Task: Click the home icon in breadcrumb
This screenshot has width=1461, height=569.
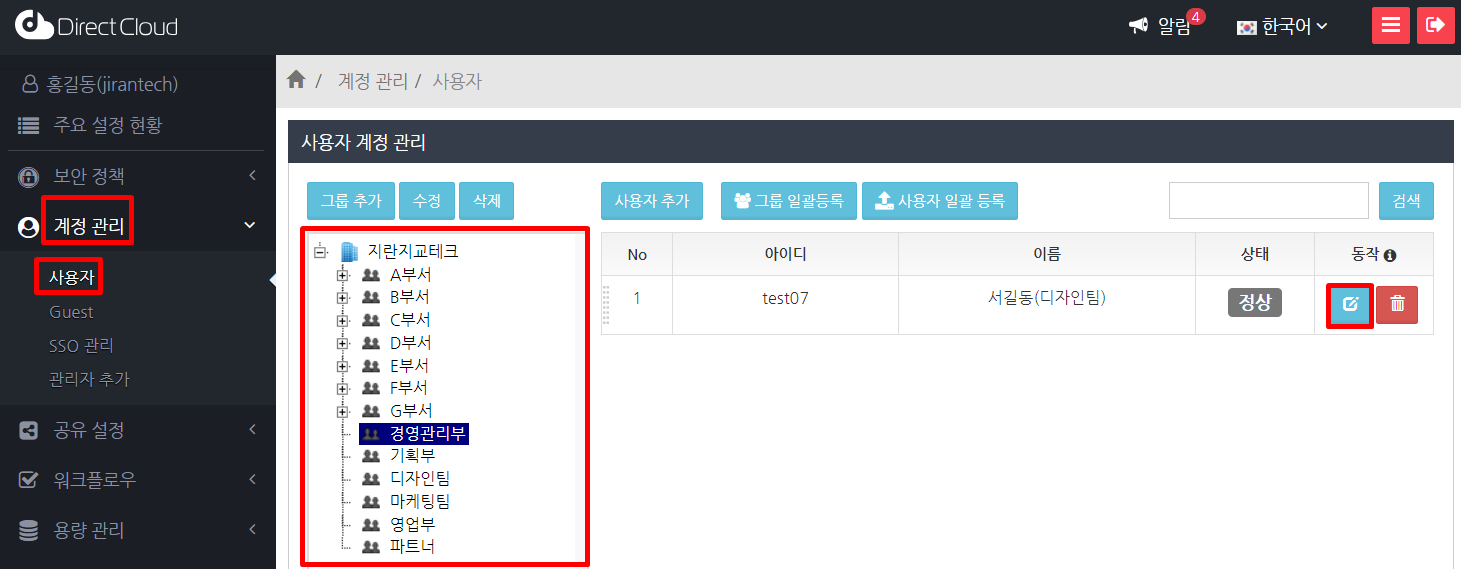Action: pos(296,80)
